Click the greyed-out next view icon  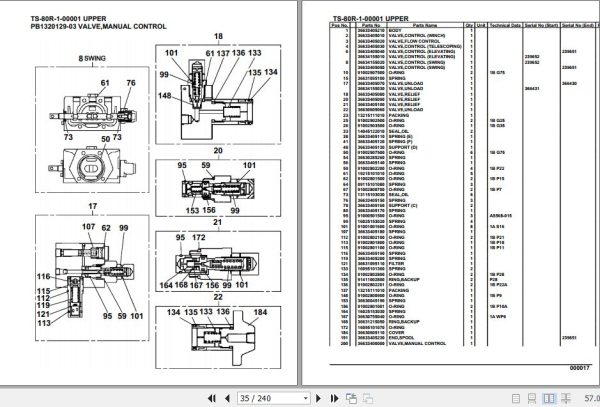(368, 398)
